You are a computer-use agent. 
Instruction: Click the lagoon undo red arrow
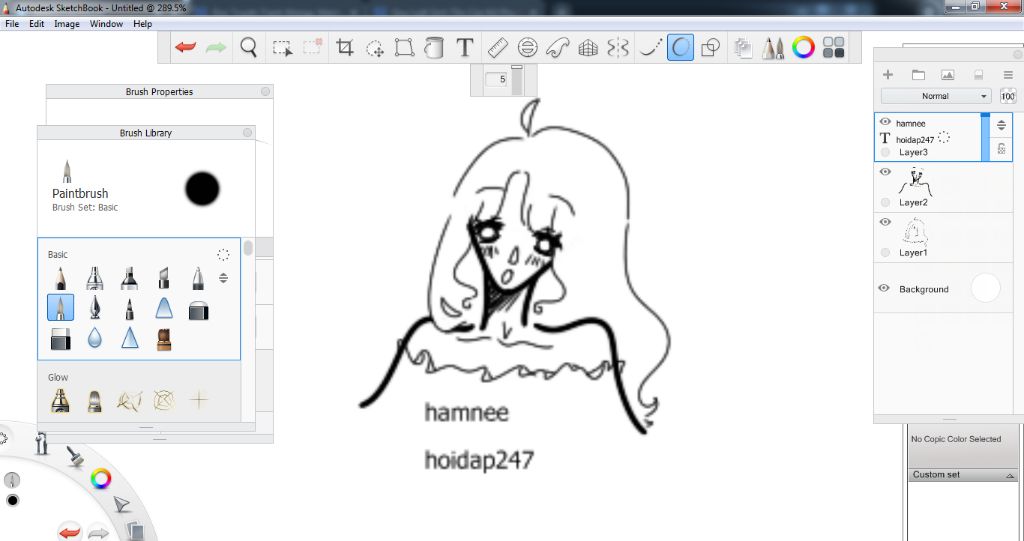pyautogui.click(x=69, y=531)
